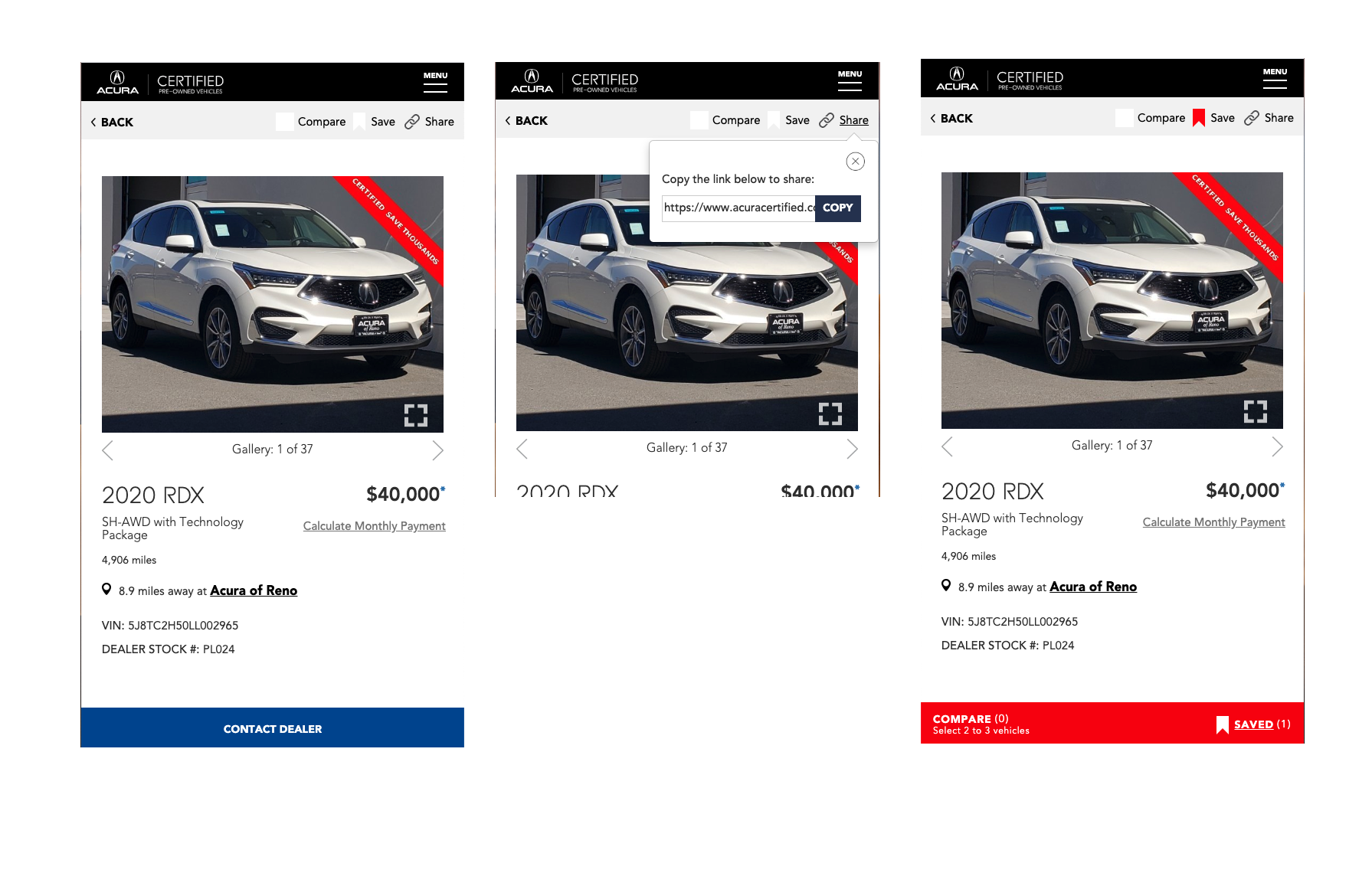Click the Acura Certified logo in the left screen
This screenshot has width=1372, height=873.
point(160,83)
